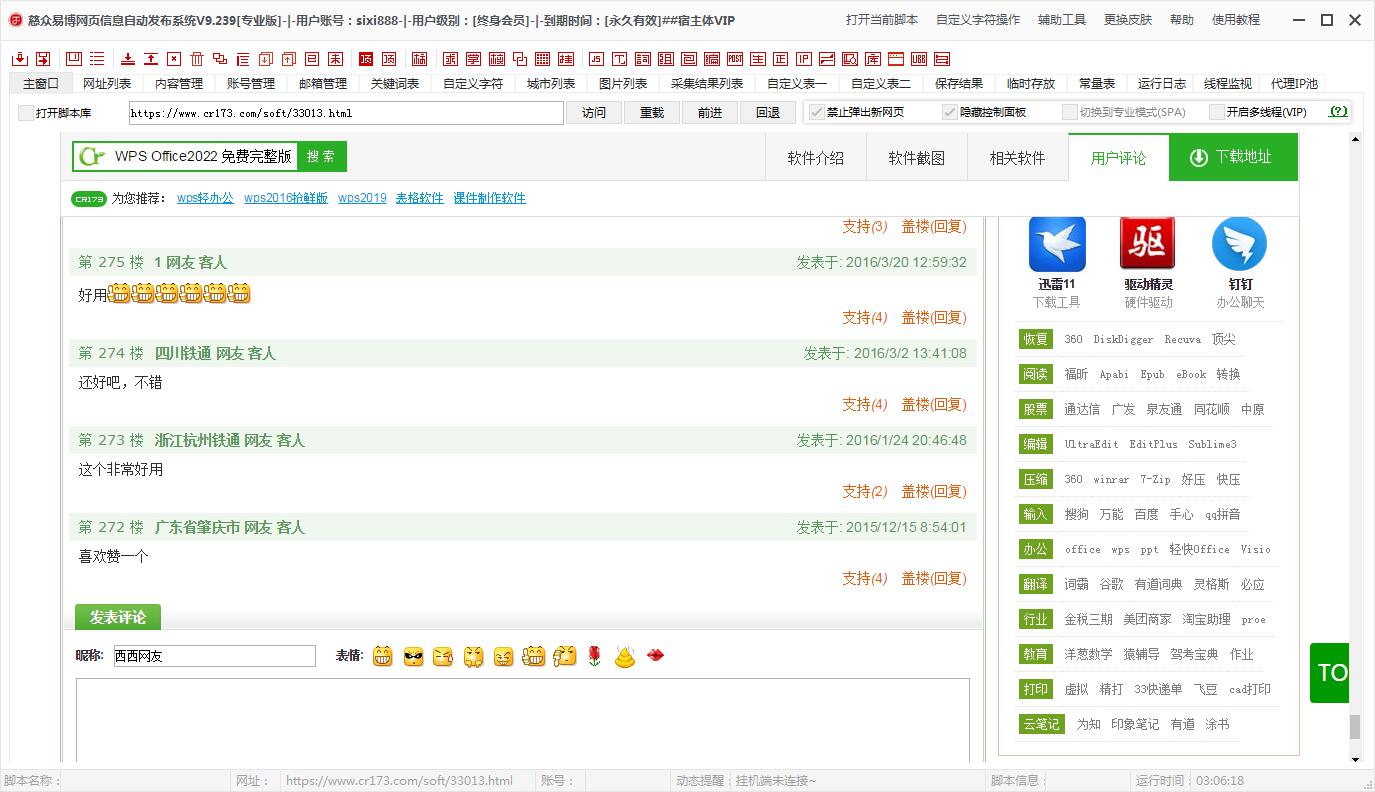Click the green (?) help icon
This screenshot has height=792, width=1375.
pyautogui.click(x=1338, y=112)
